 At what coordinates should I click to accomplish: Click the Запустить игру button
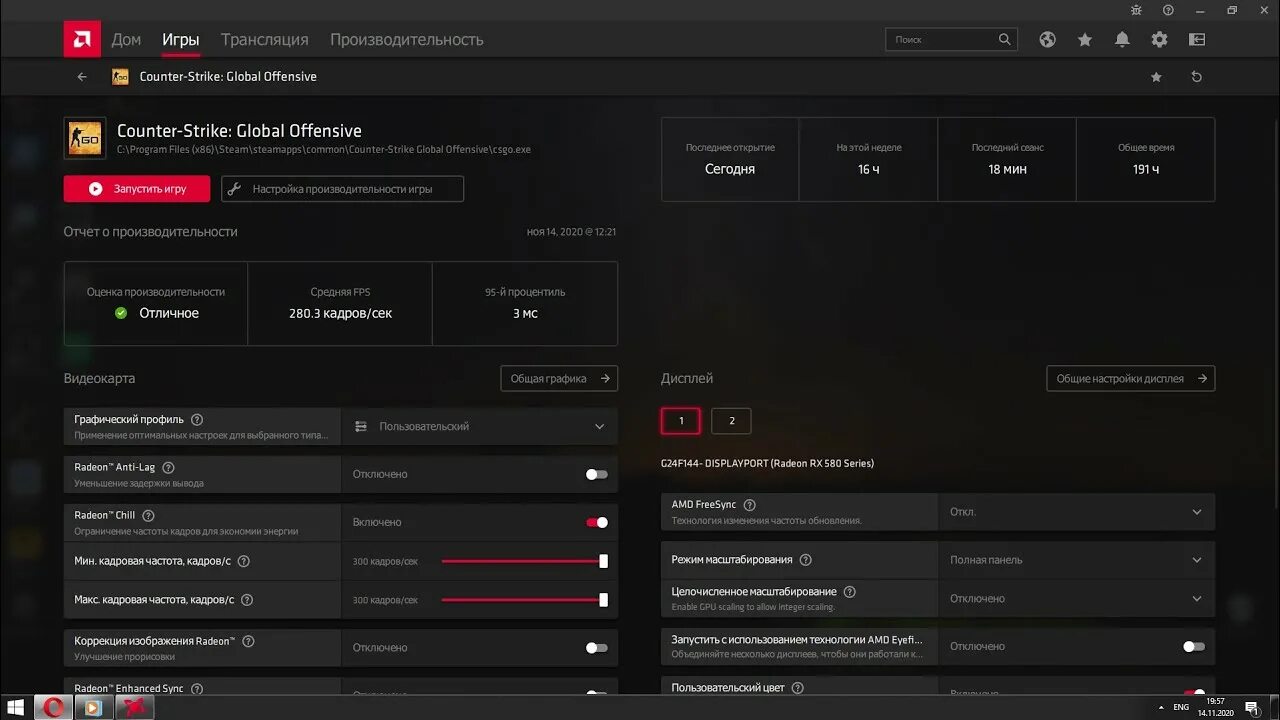click(x=137, y=189)
